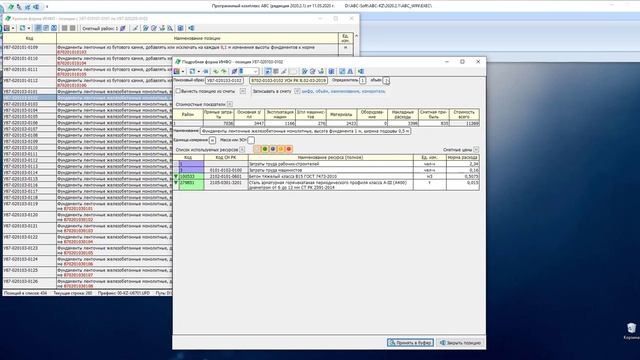Click the 'Принять в буфер' button
The width and height of the screenshot is (640, 360).
(x=410, y=343)
